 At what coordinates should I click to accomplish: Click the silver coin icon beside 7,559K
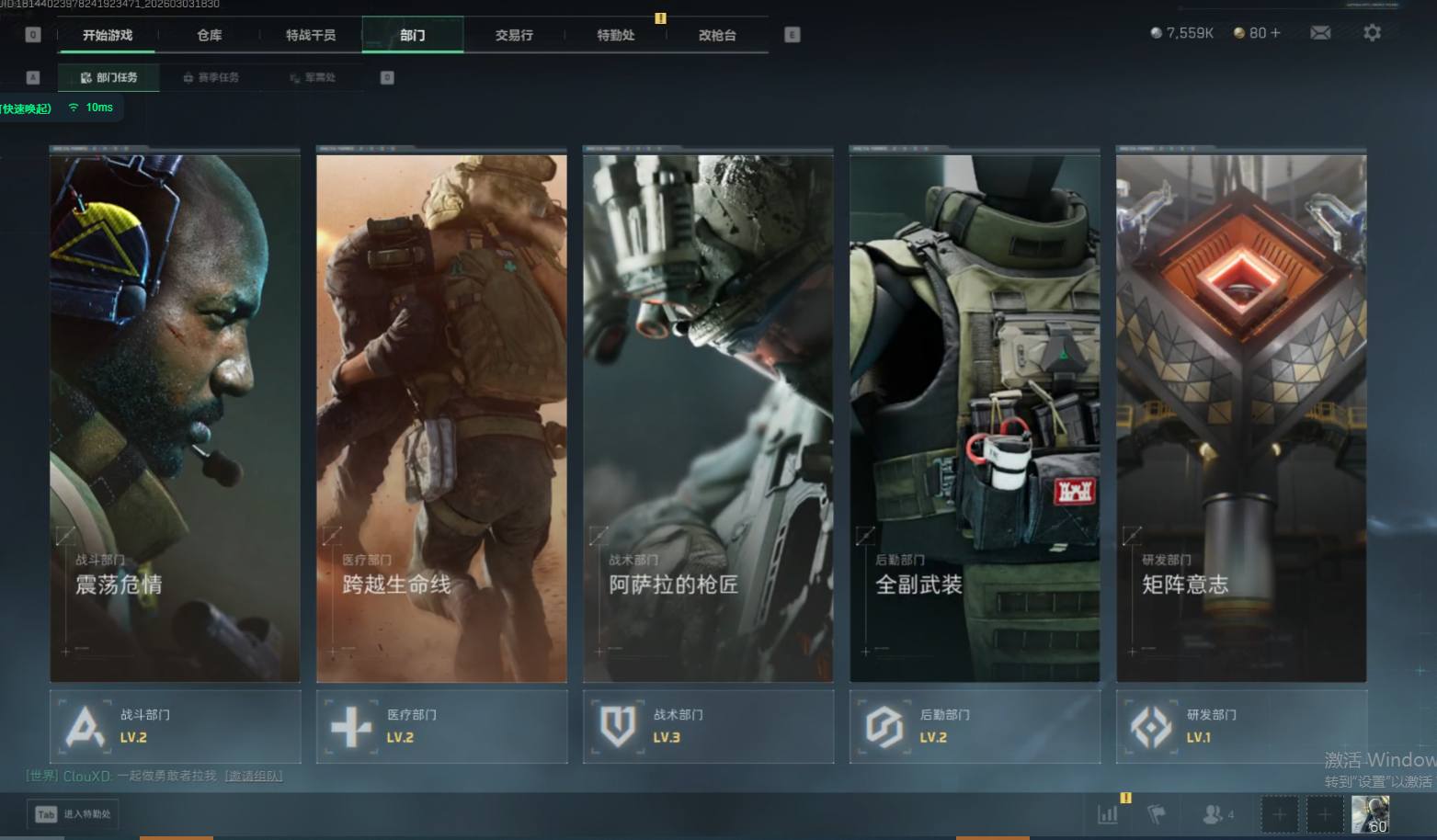tap(1156, 33)
